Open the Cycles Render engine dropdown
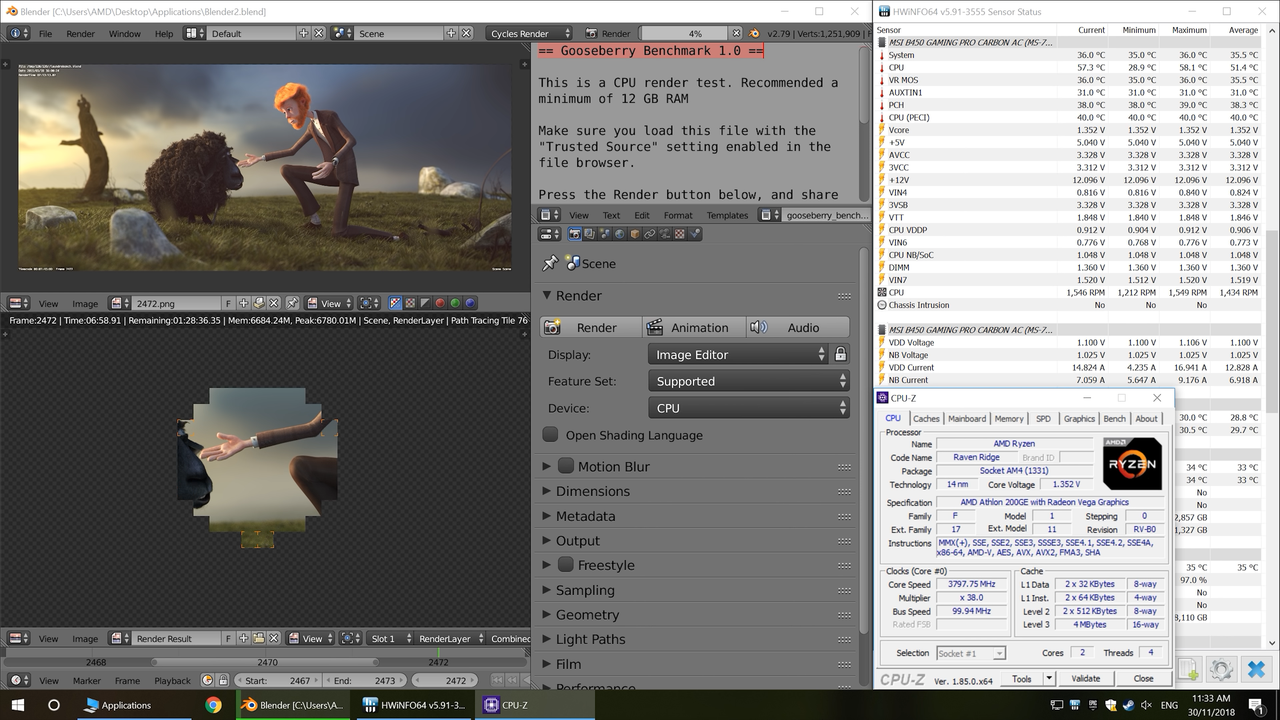 tap(530, 33)
